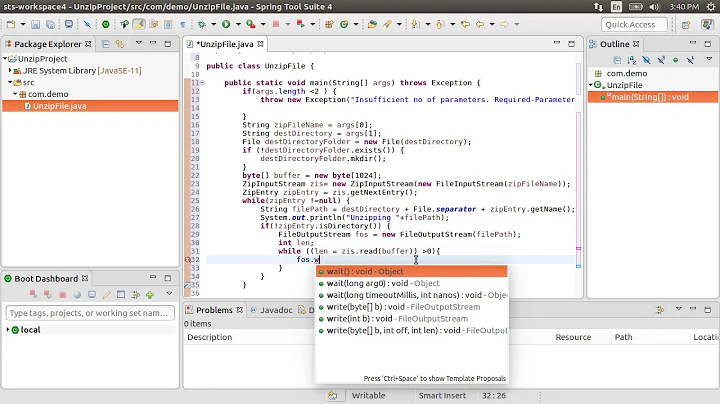Screen dimensions: 720x404
Task: Collapse the UnzipProject tree node
Action: coord(5,59)
